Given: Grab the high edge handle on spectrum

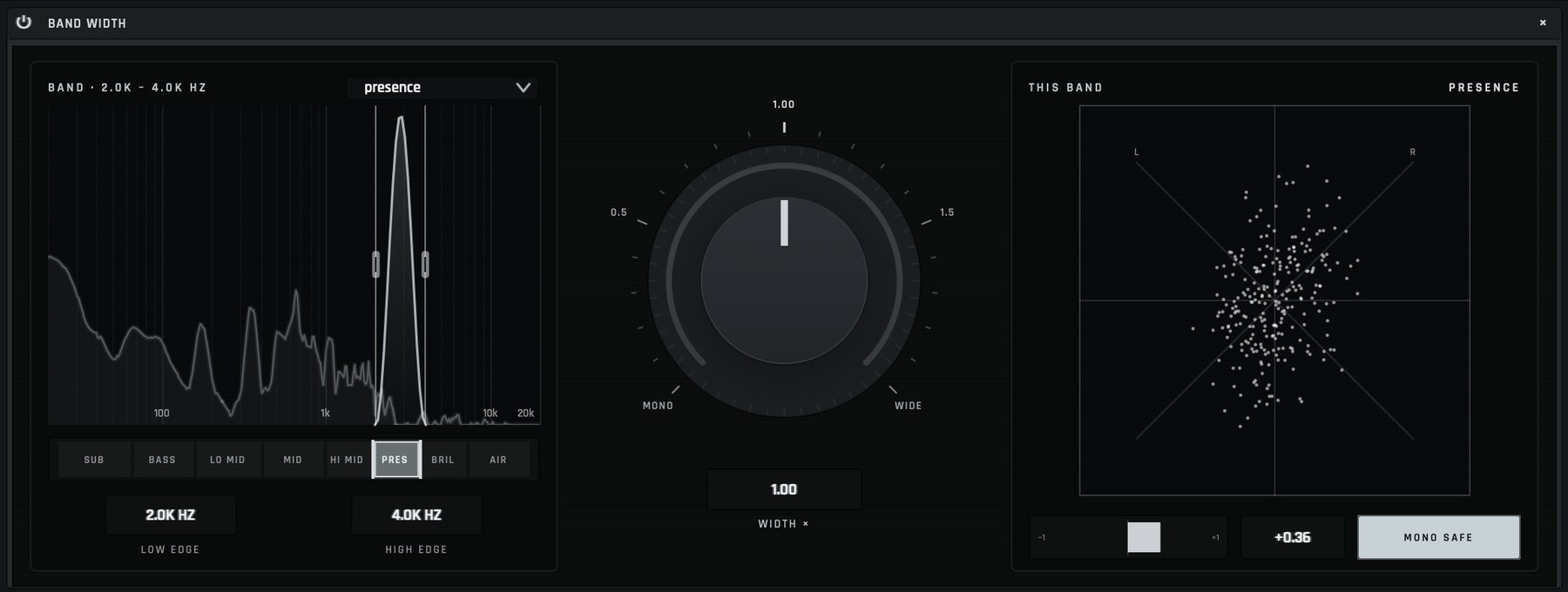Looking at the screenshot, I should pyautogui.click(x=425, y=264).
